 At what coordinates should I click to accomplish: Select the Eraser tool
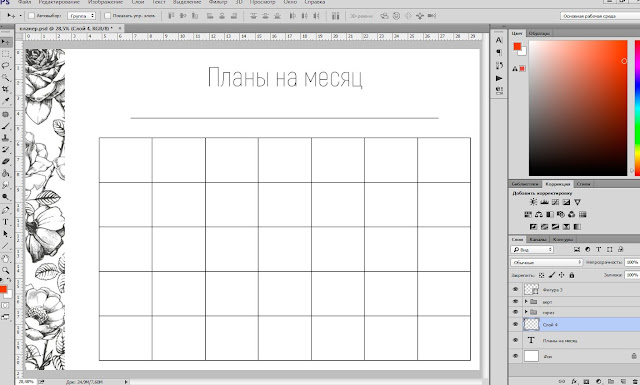[x=6, y=161]
